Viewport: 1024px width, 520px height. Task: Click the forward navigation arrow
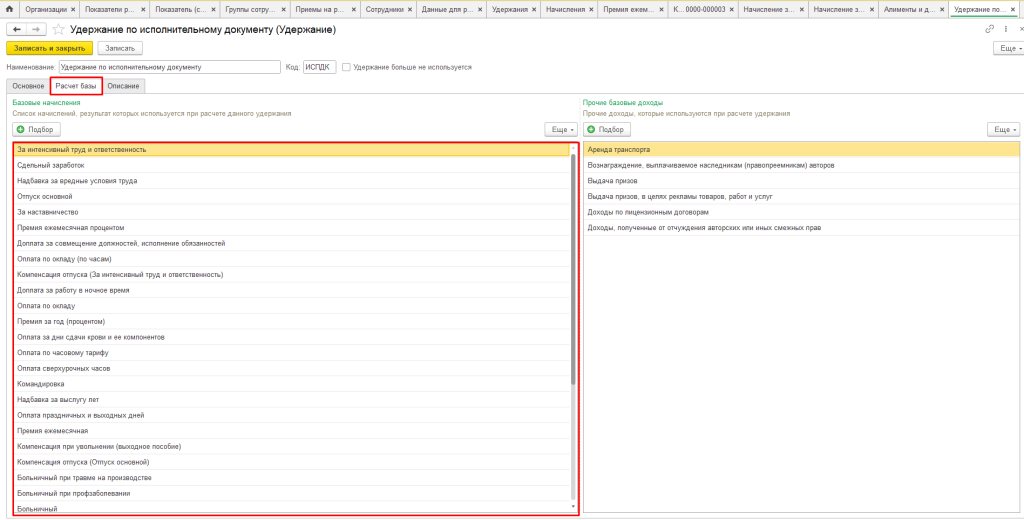pos(35,30)
